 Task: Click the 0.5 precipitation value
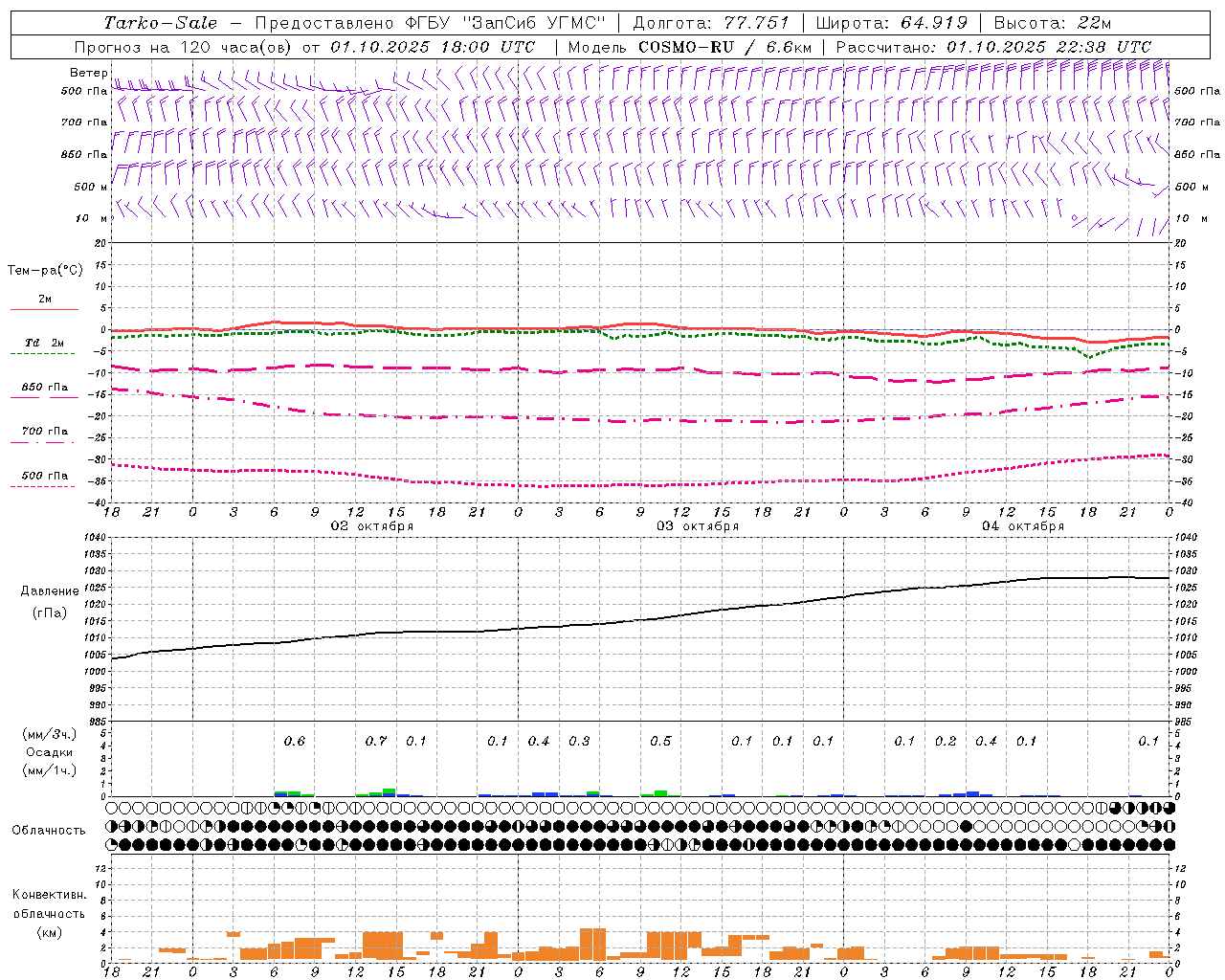[660, 742]
